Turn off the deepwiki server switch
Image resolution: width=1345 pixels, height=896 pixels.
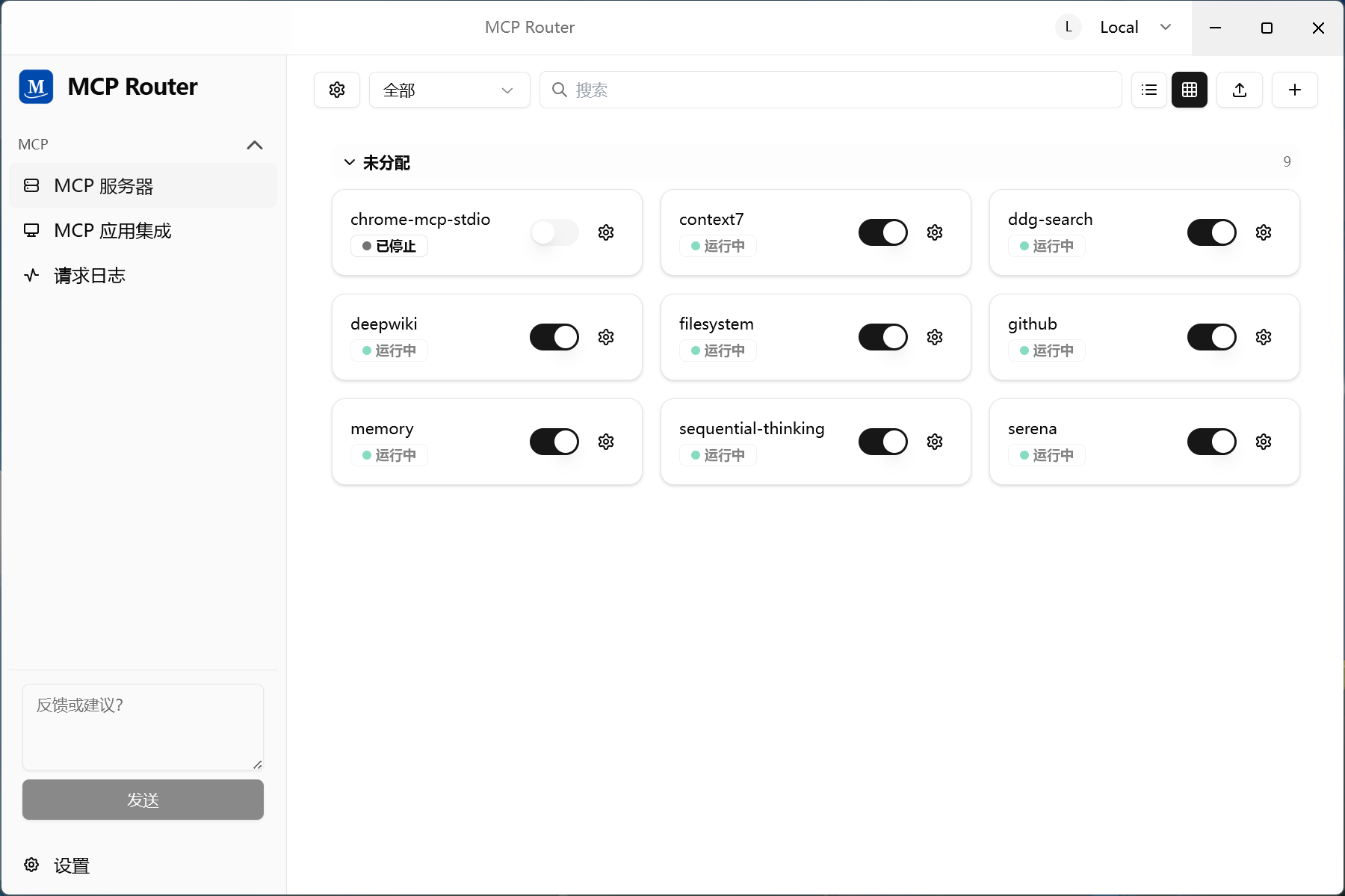pyautogui.click(x=554, y=337)
